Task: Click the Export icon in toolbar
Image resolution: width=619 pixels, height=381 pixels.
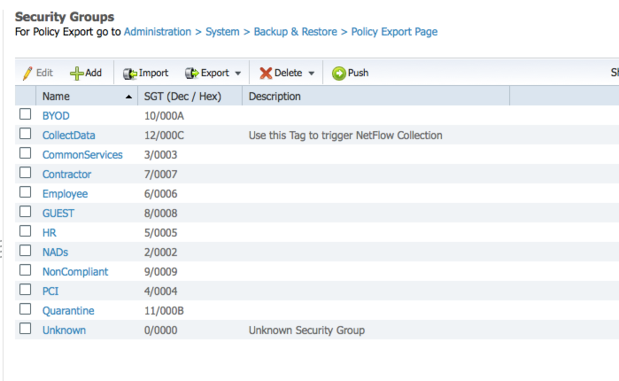Action: (x=192, y=73)
